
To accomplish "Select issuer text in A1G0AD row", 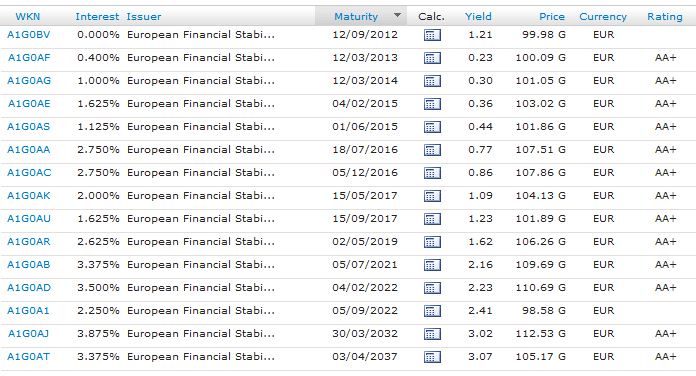I will 201,288.
